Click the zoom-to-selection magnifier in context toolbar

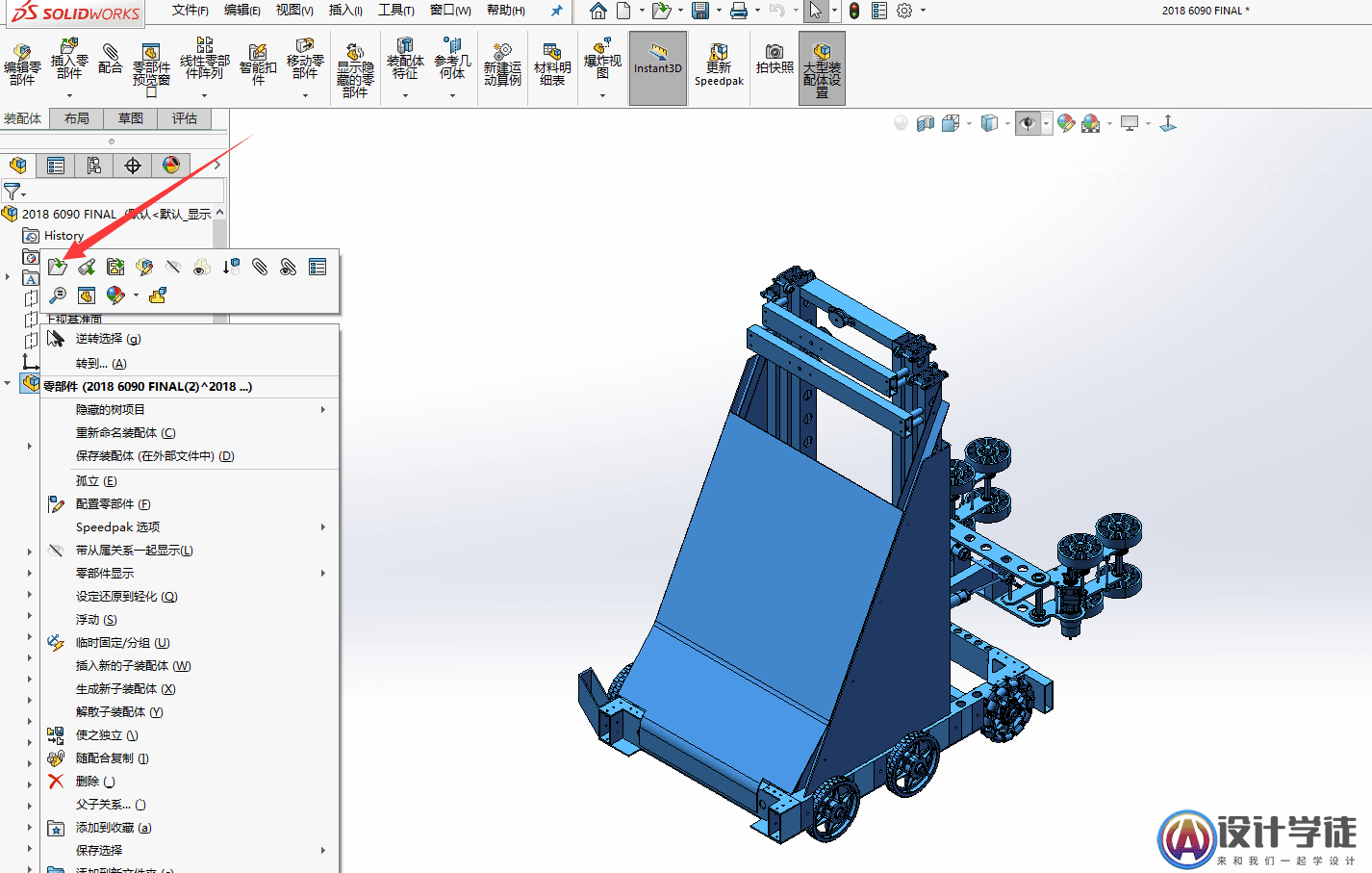click(x=58, y=295)
